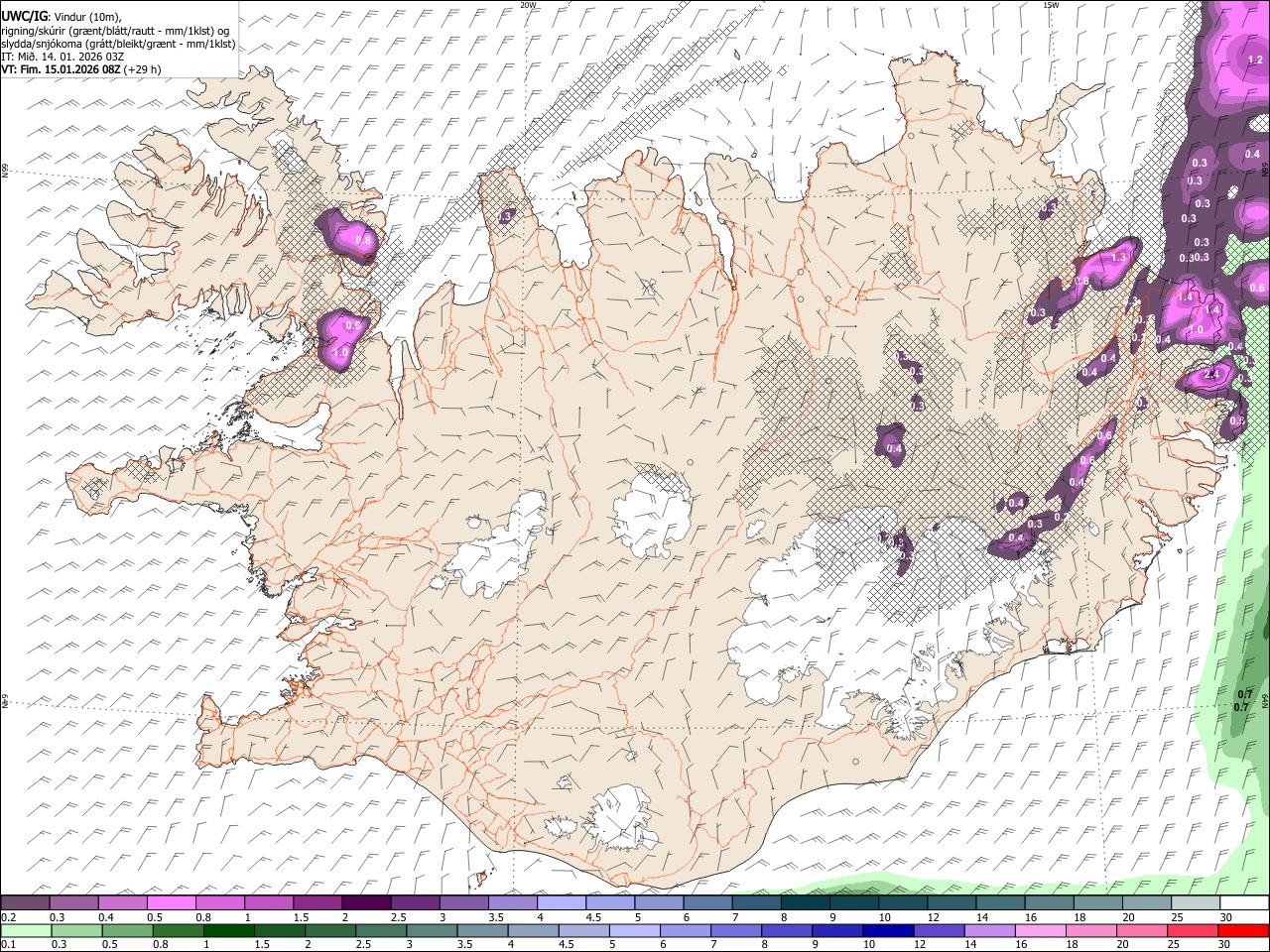
Task: Select lilac bottom-row swatch between 14 and 16
Action: point(988,930)
